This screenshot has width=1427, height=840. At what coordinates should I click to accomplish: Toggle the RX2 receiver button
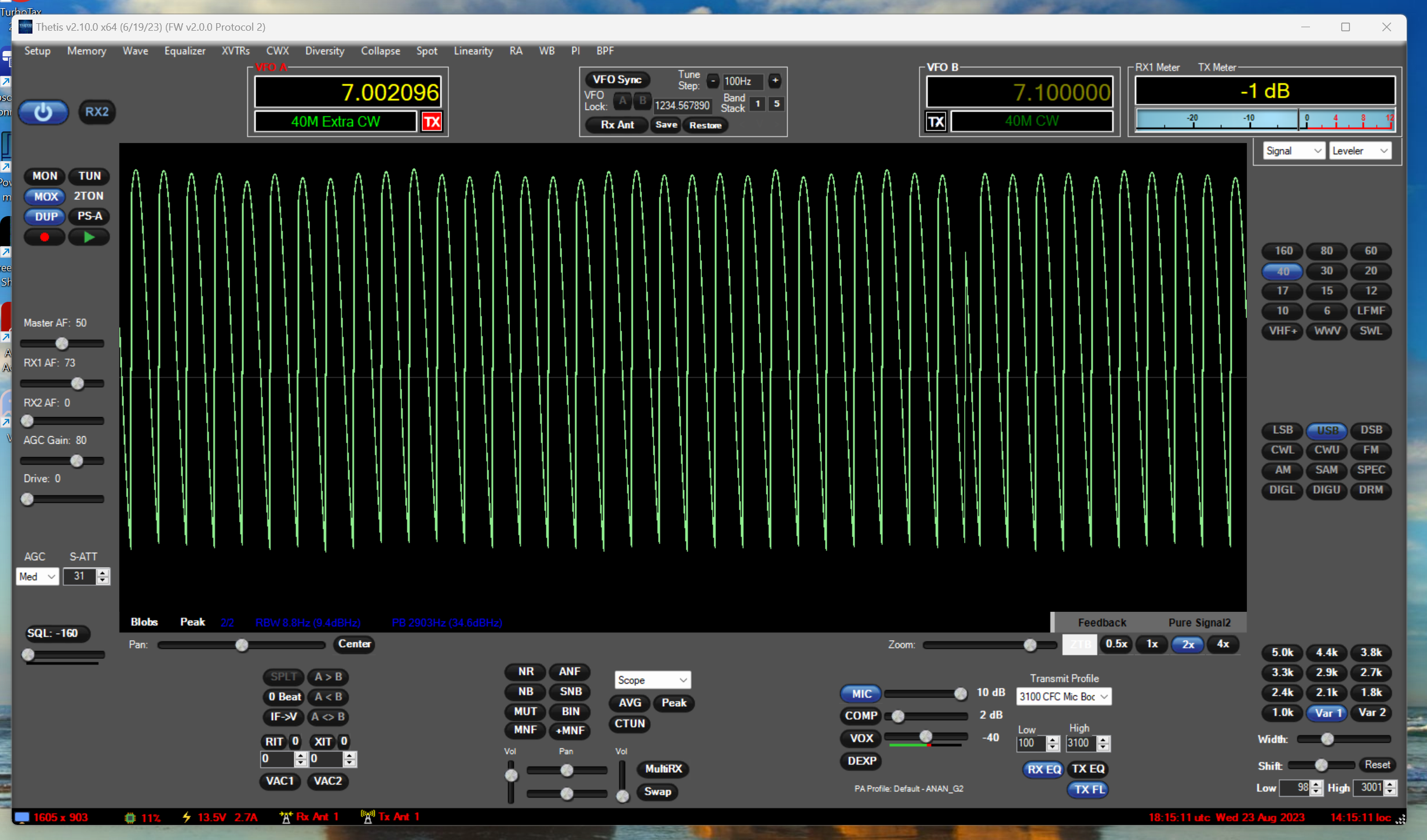pyautogui.click(x=97, y=112)
